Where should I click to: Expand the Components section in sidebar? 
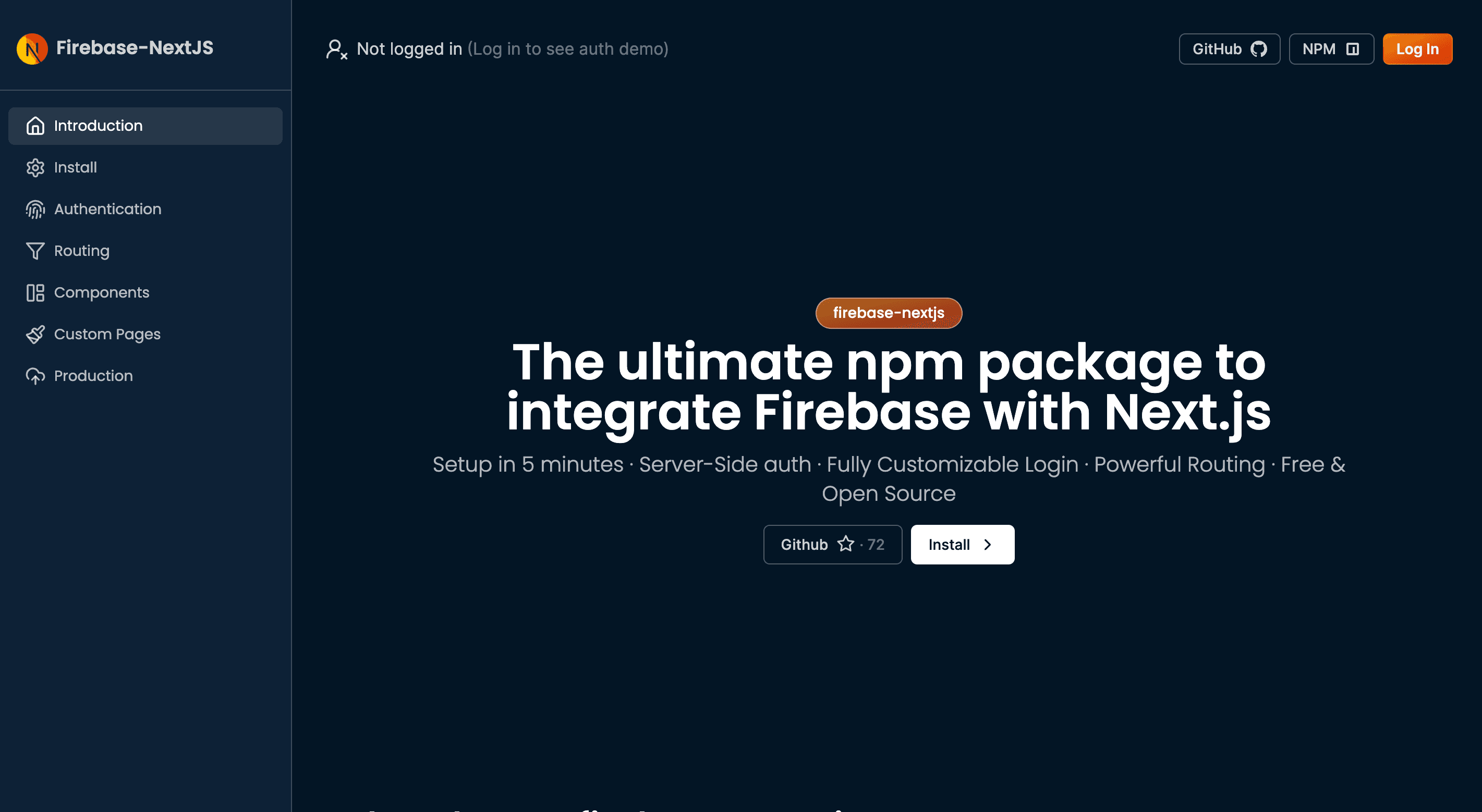(101, 292)
